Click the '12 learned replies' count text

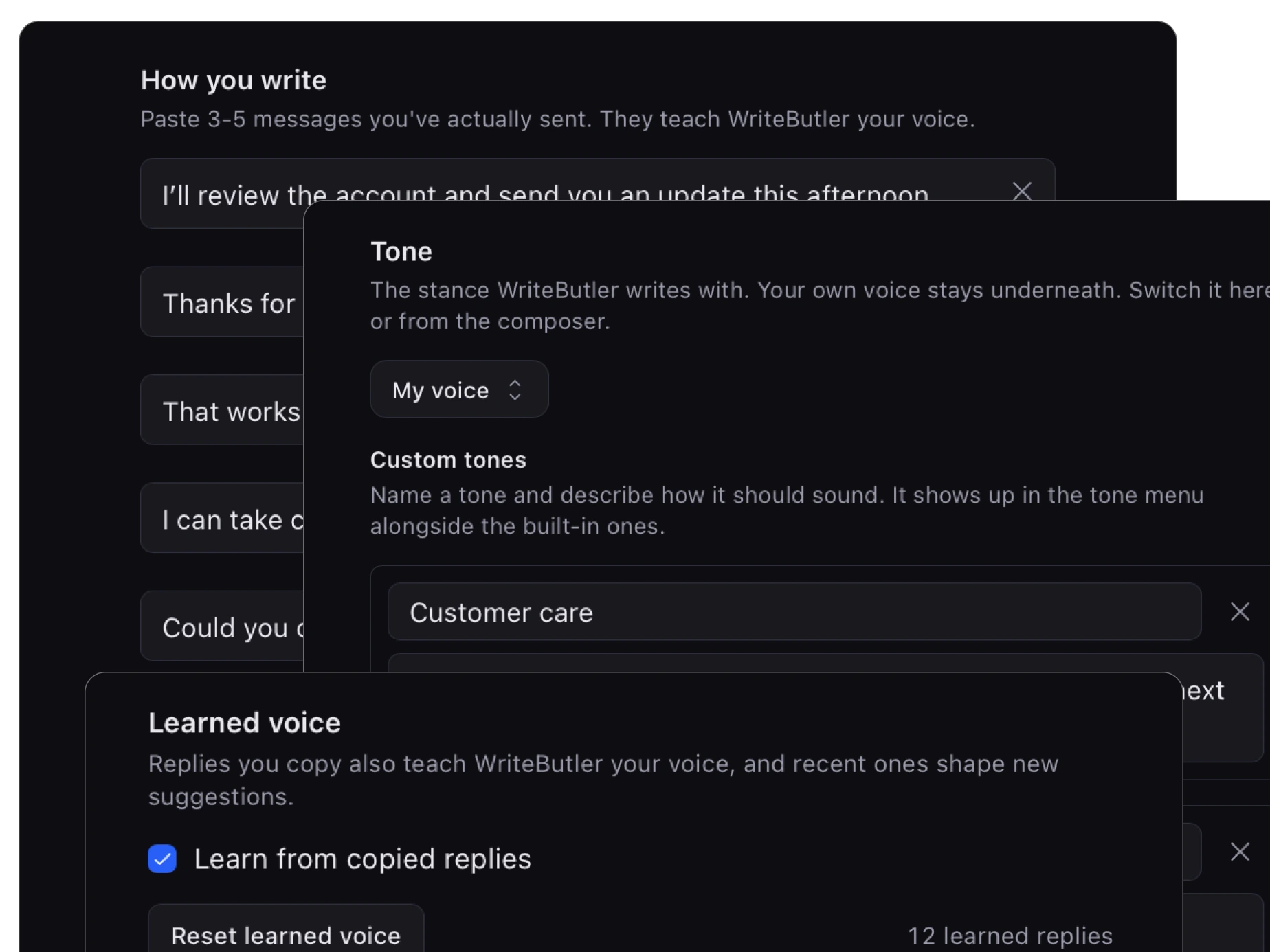(1010, 936)
